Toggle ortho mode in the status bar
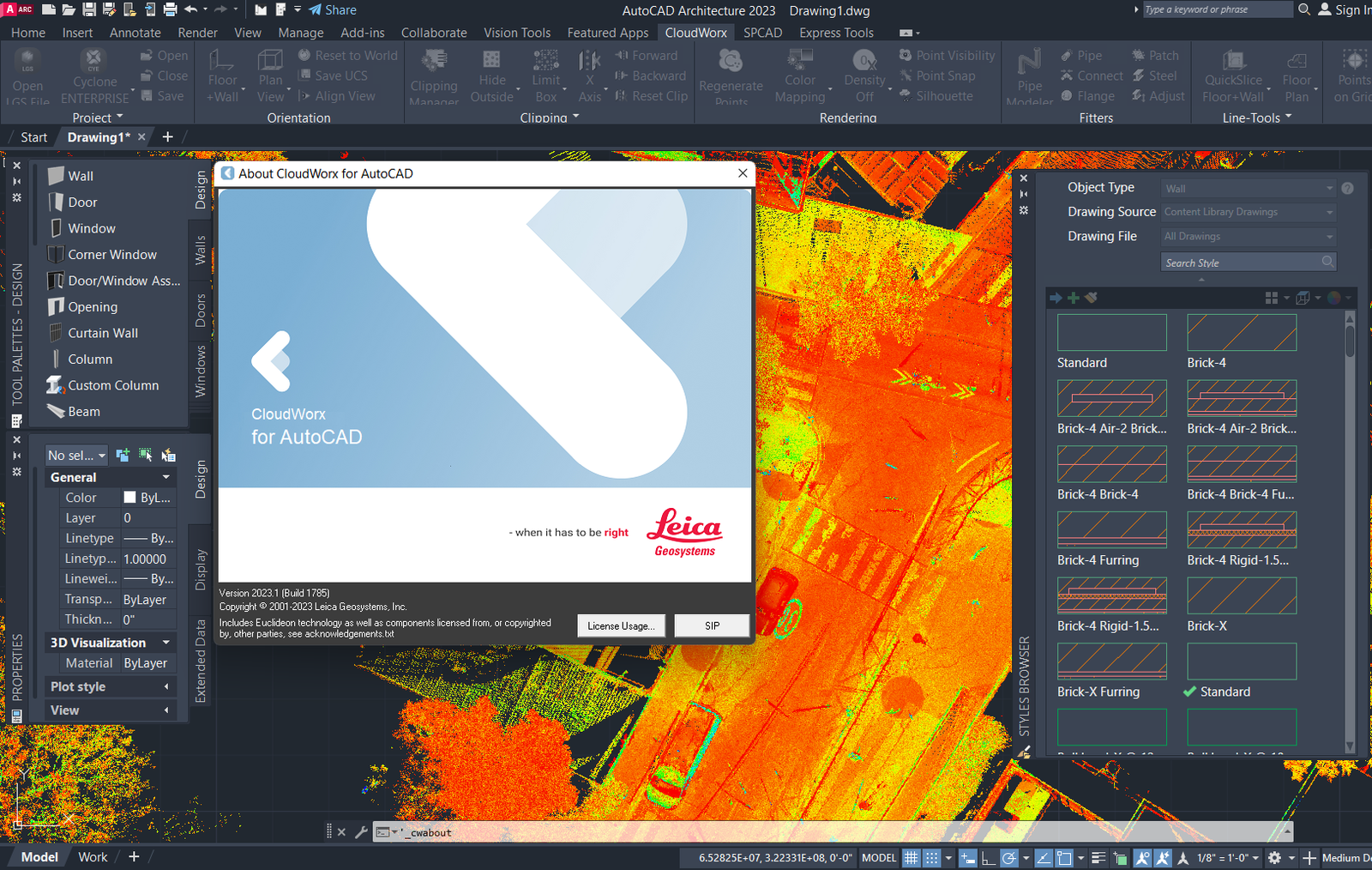The height and width of the screenshot is (870, 1372). (989, 858)
